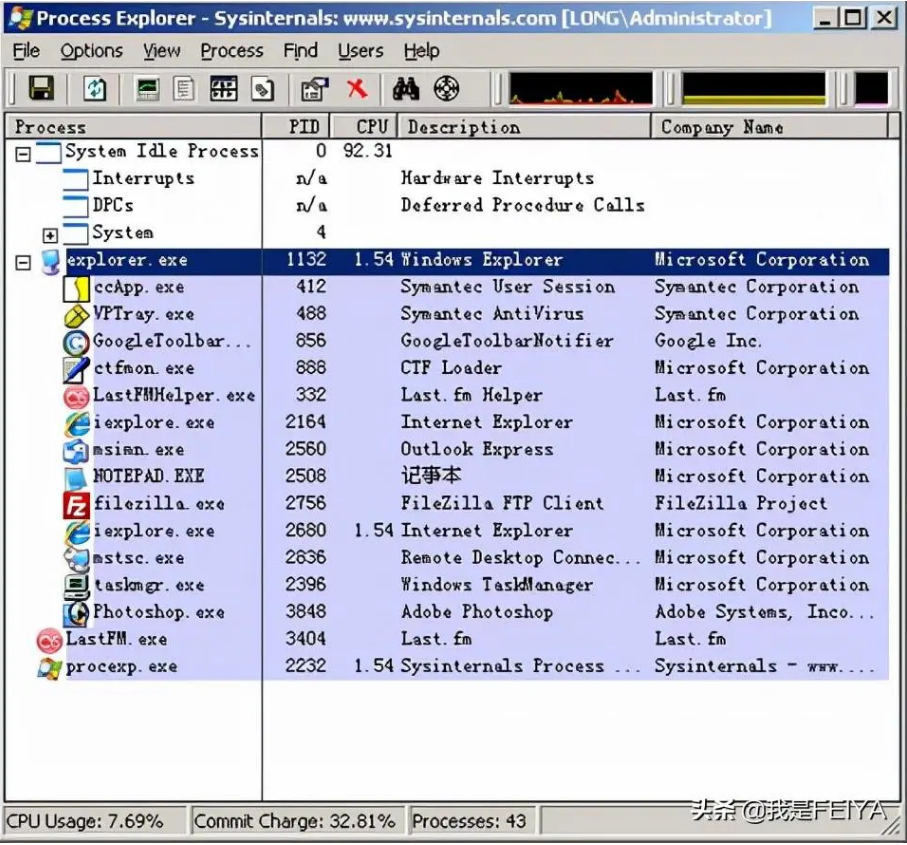Viewport: 907px width, 845px height.
Task: Click the Photoshop.exe process icon
Action: (x=77, y=612)
